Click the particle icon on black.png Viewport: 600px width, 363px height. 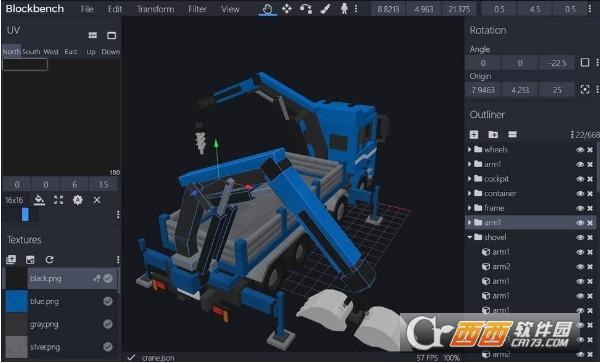[96, 278]
